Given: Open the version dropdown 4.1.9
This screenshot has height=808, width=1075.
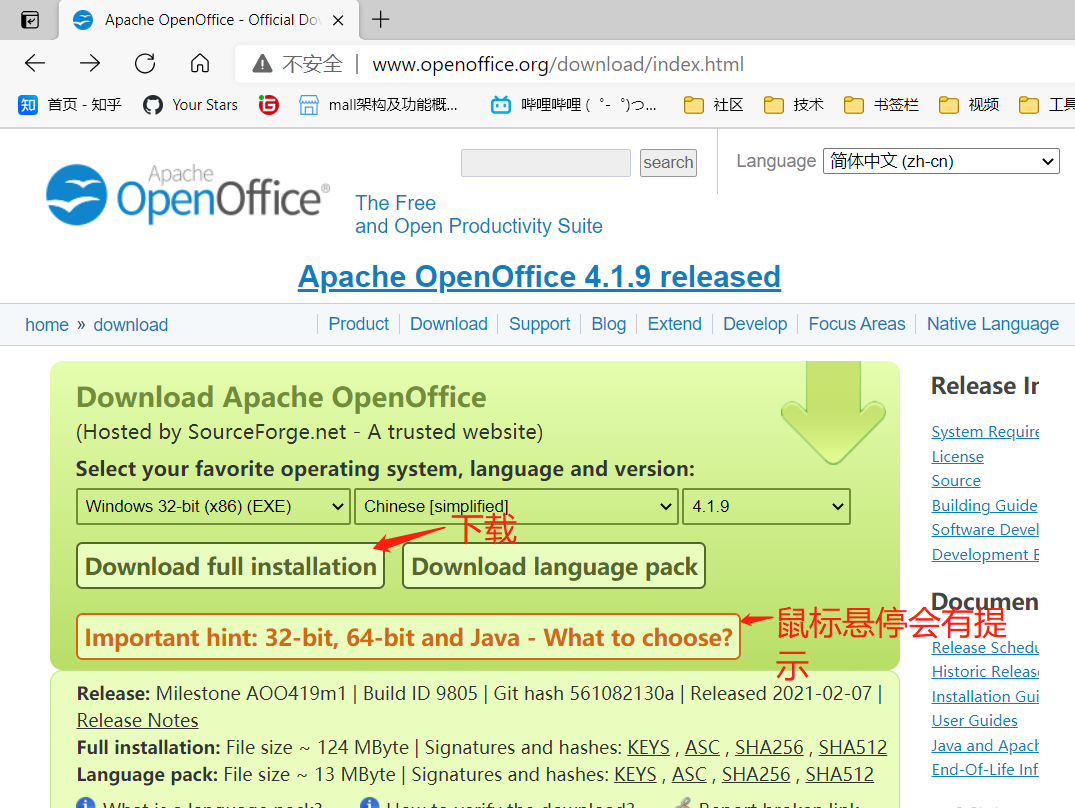Looking at the screenshot, I should (766, 506).
